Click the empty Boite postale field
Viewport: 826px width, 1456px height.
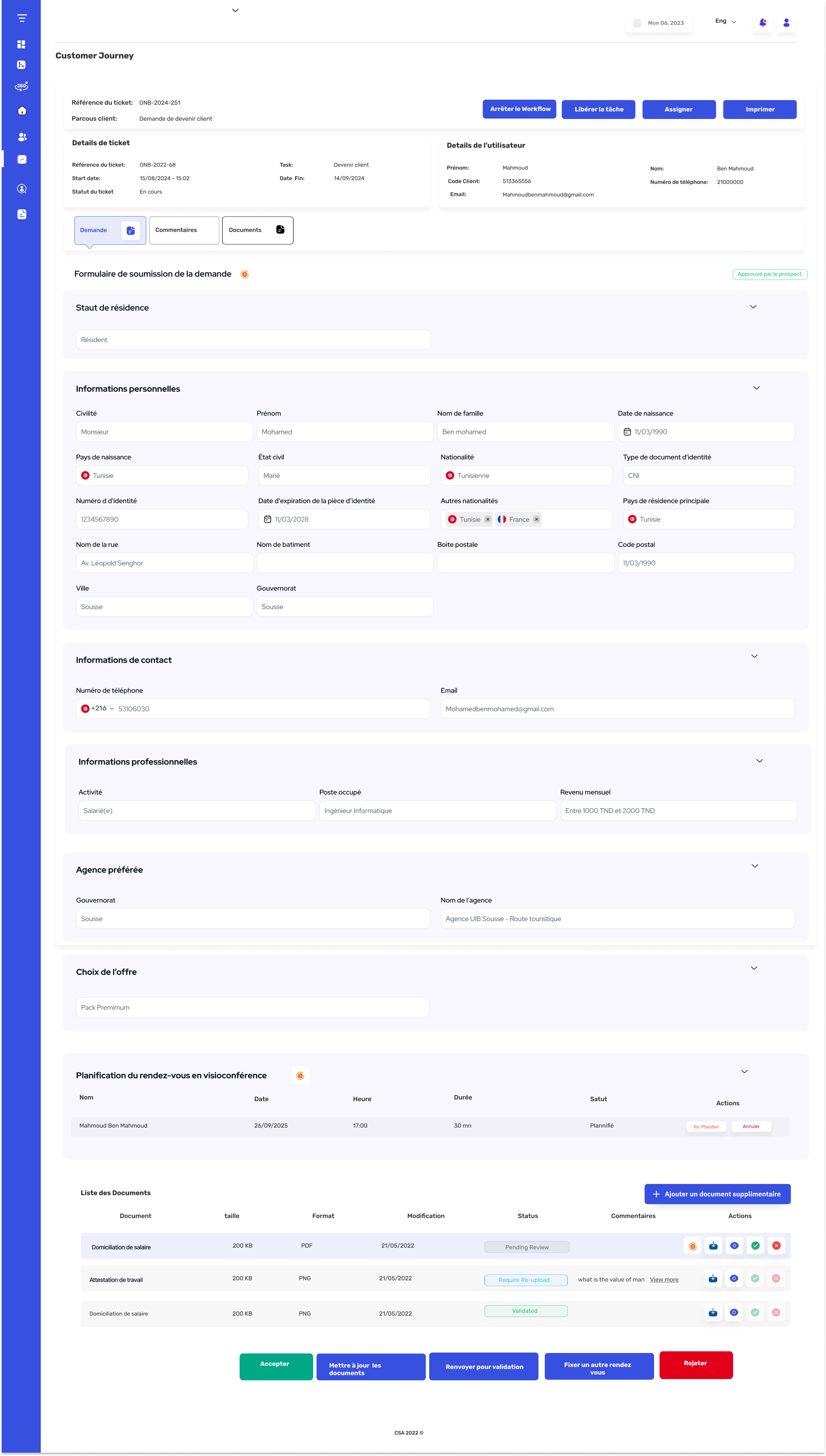tap(525, 563)
